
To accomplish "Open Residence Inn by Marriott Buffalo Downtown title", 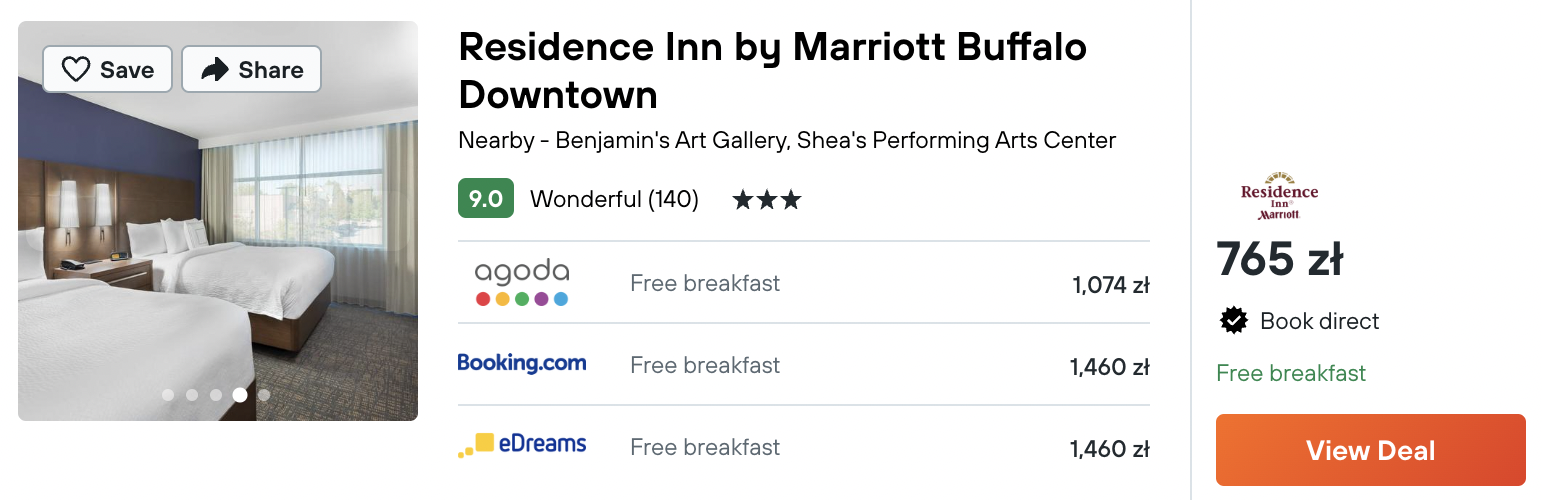I will coord(773,71).
